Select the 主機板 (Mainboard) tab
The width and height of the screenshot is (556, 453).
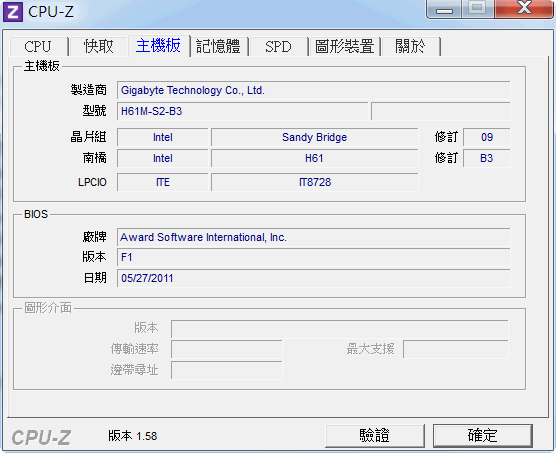click(159, 46)
